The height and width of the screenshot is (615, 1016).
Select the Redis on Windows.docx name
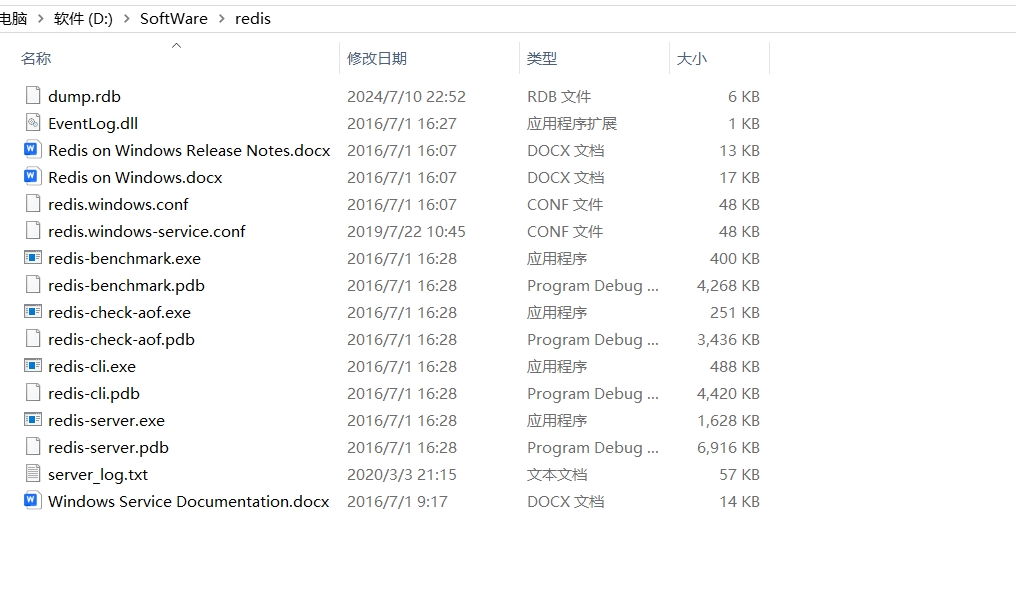(135, 178)
